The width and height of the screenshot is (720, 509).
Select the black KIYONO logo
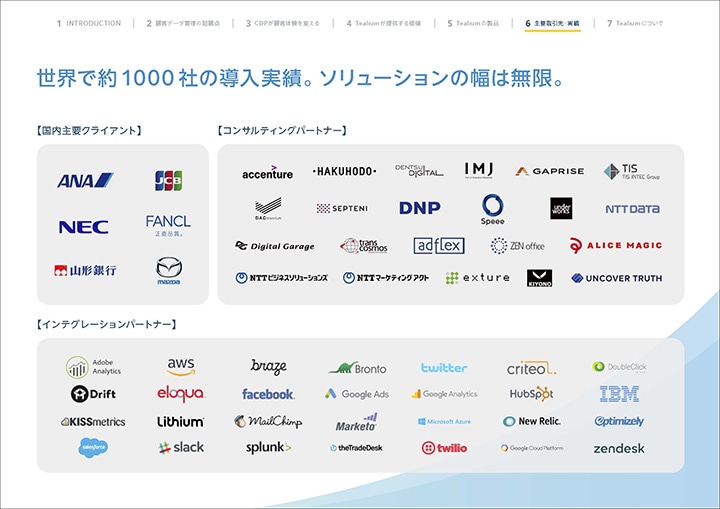(540, 278)
